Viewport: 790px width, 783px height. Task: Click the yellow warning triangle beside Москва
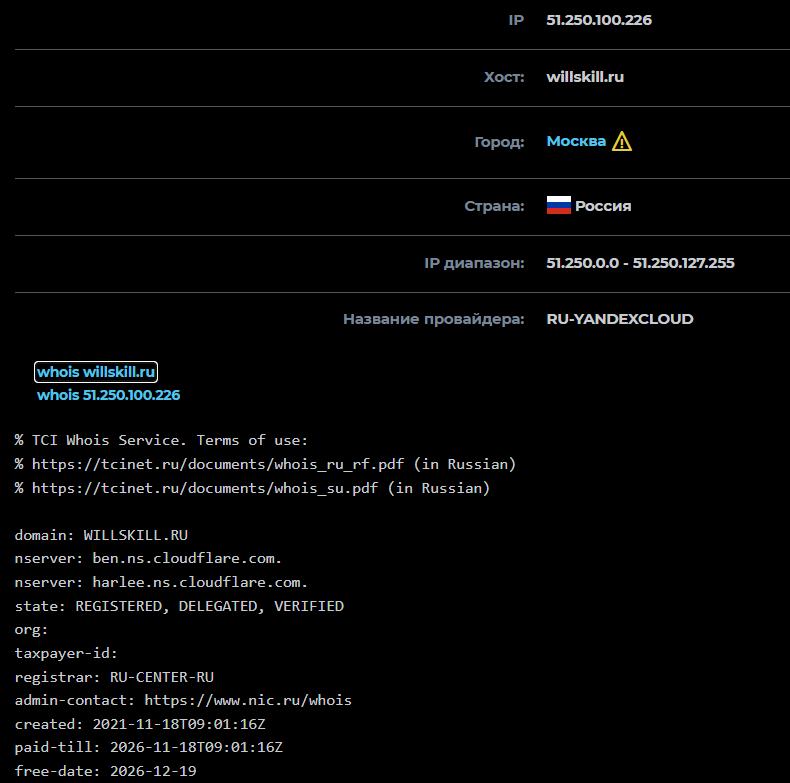[622, 142]
